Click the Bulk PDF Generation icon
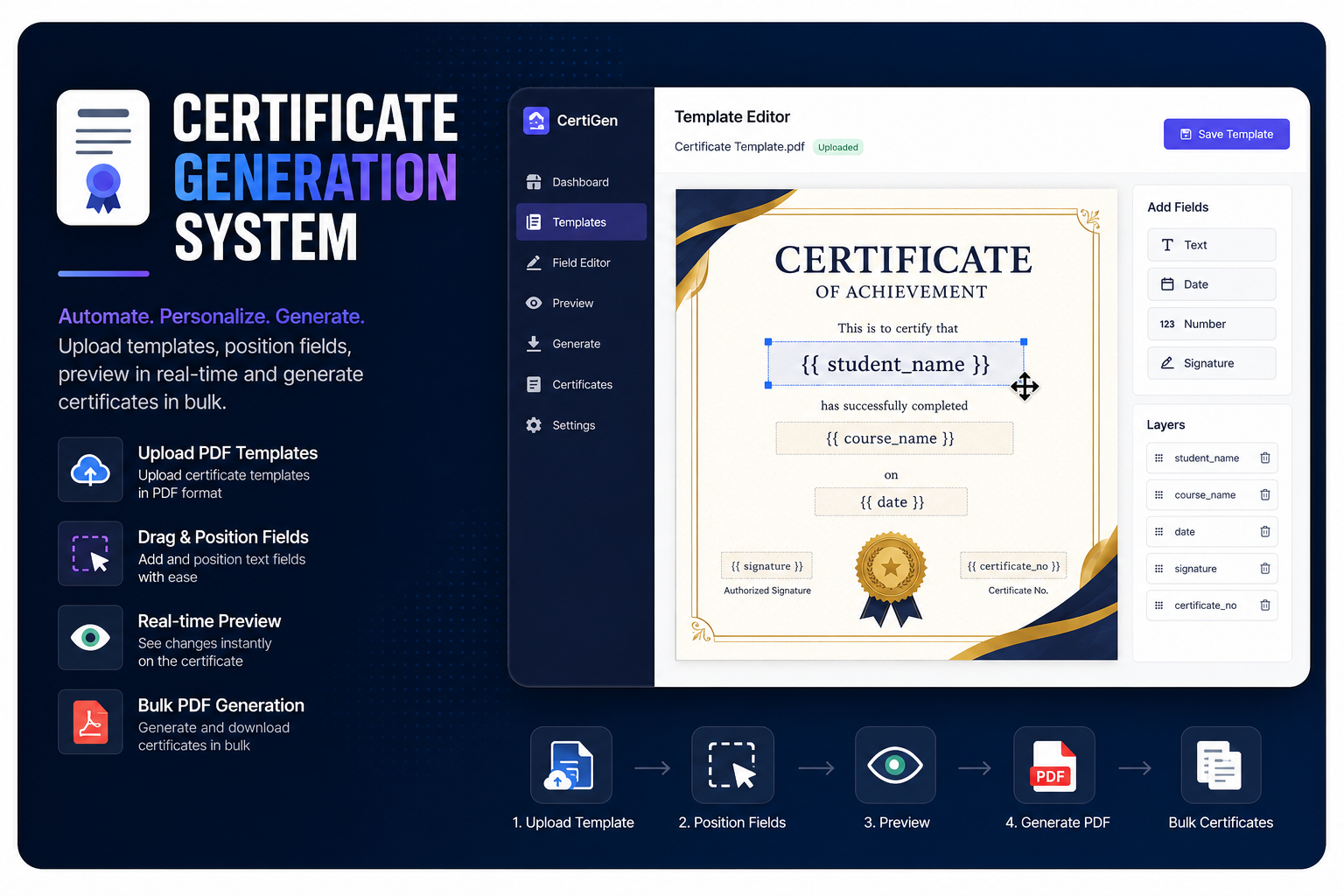 90,722
